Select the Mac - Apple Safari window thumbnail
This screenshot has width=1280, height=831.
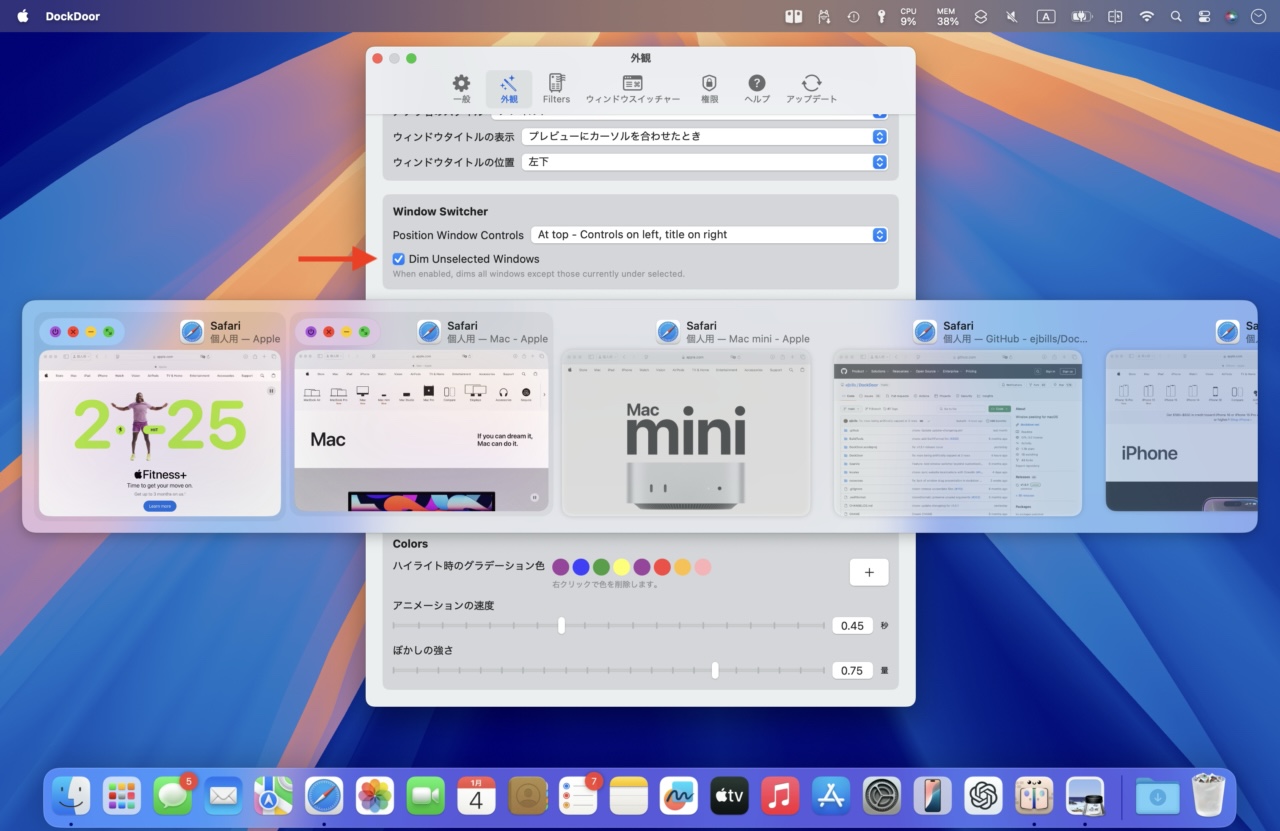coord(421,431)
